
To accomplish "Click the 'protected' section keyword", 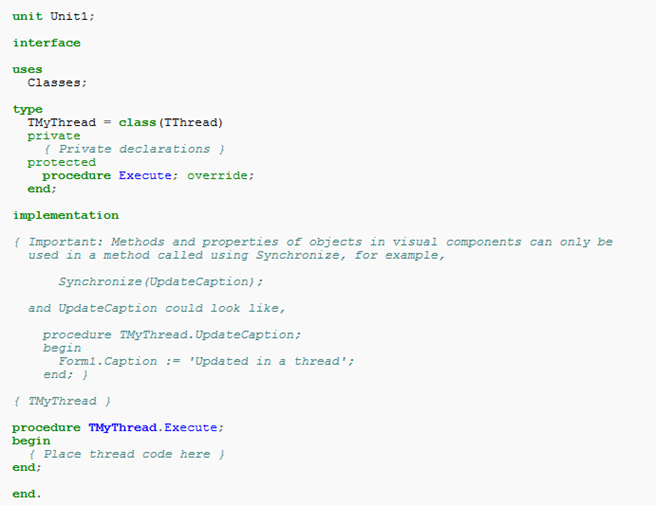I will (62, 162).
